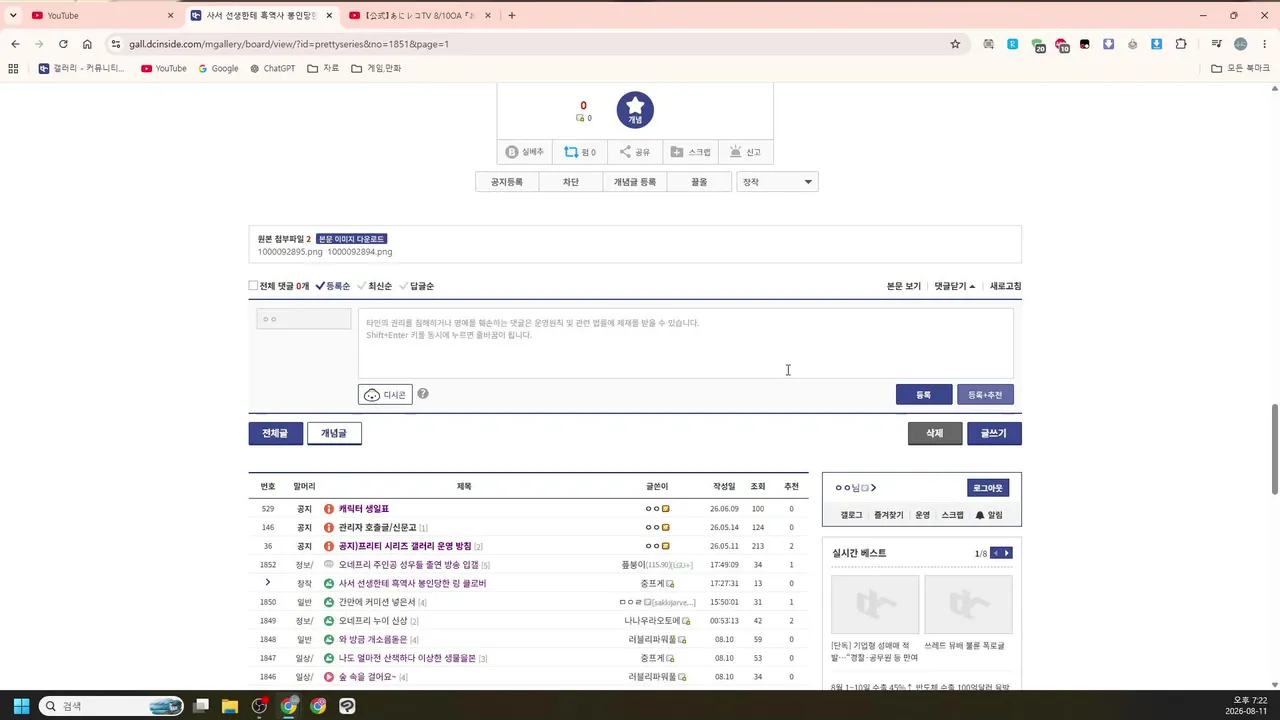
Task: Click the 실베추 button icon
Action: click(512, 152)
